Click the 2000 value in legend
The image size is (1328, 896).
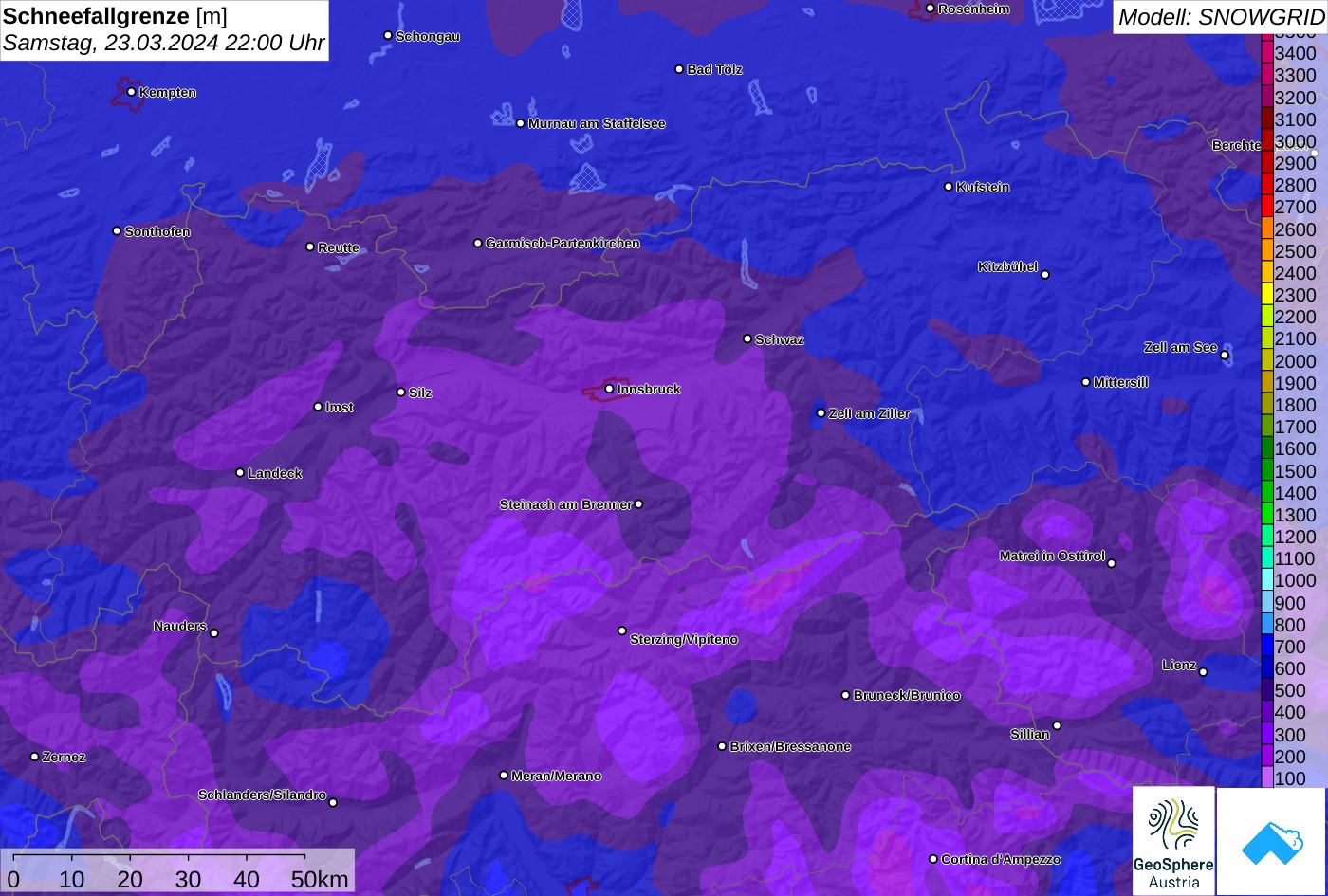pos(1296,361)
